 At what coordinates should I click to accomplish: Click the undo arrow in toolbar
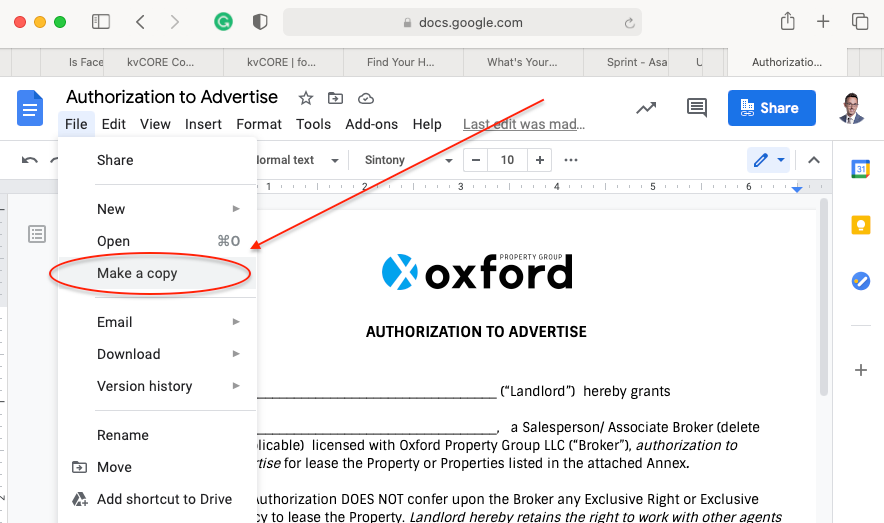tap(30, 160)
